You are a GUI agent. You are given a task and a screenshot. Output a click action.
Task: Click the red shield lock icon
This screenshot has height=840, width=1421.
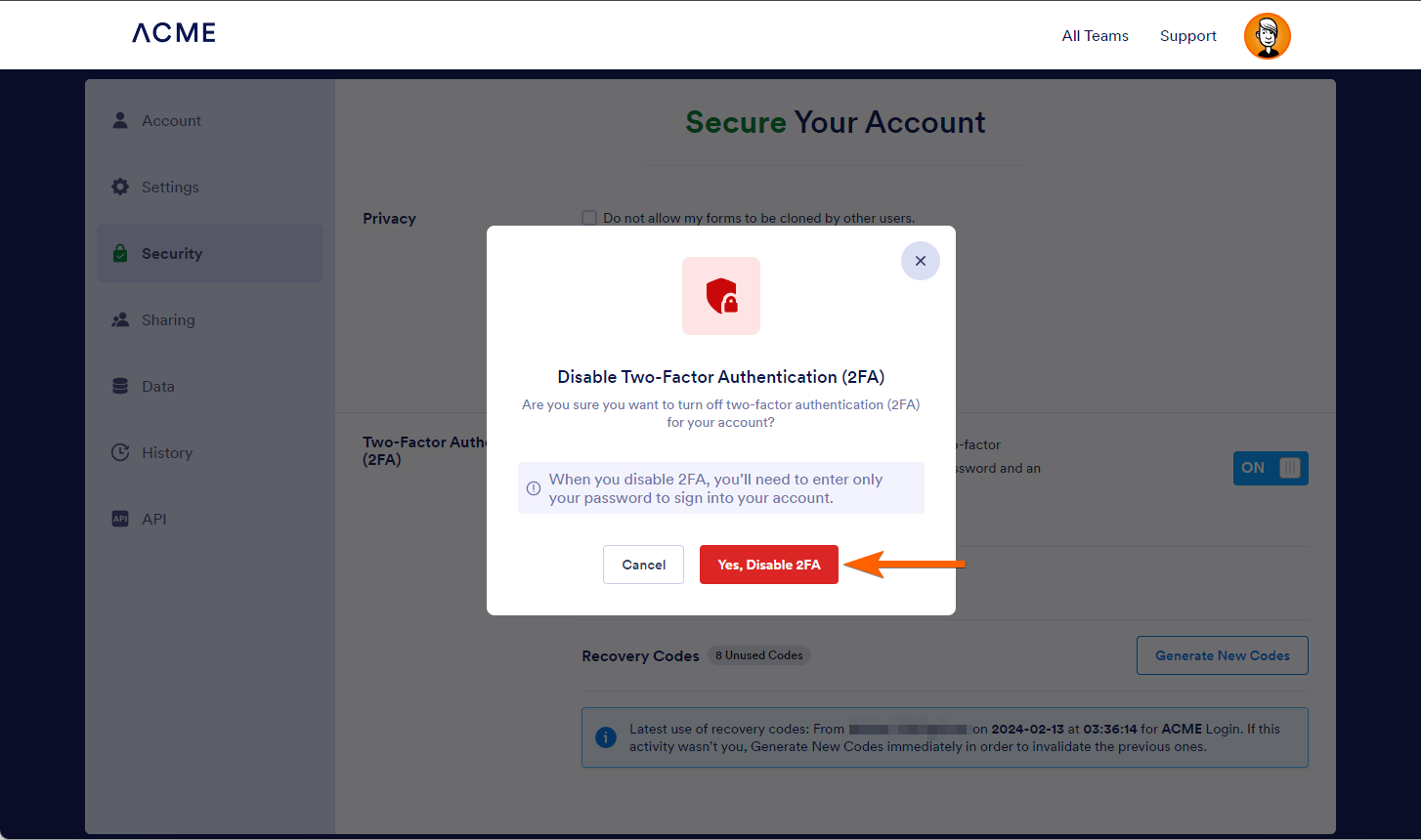coord(721,296)
